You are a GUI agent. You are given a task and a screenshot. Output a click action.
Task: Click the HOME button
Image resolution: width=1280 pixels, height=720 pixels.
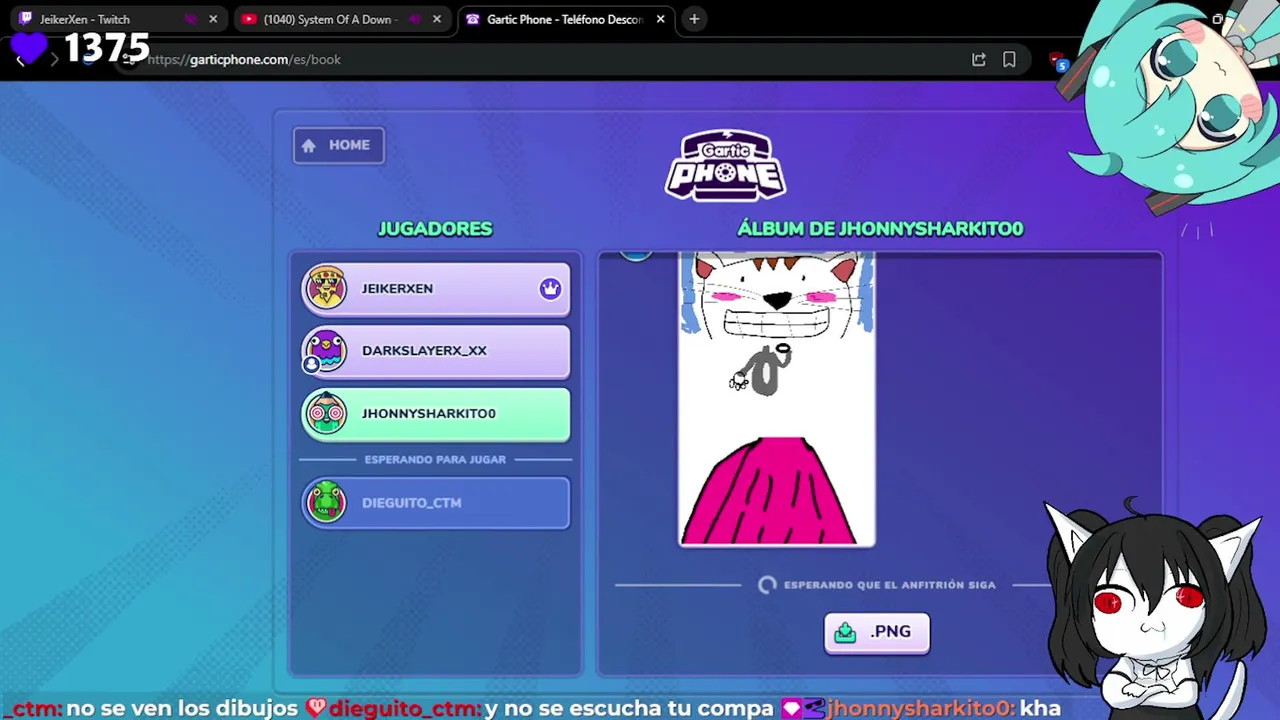[x=338, y=145]
